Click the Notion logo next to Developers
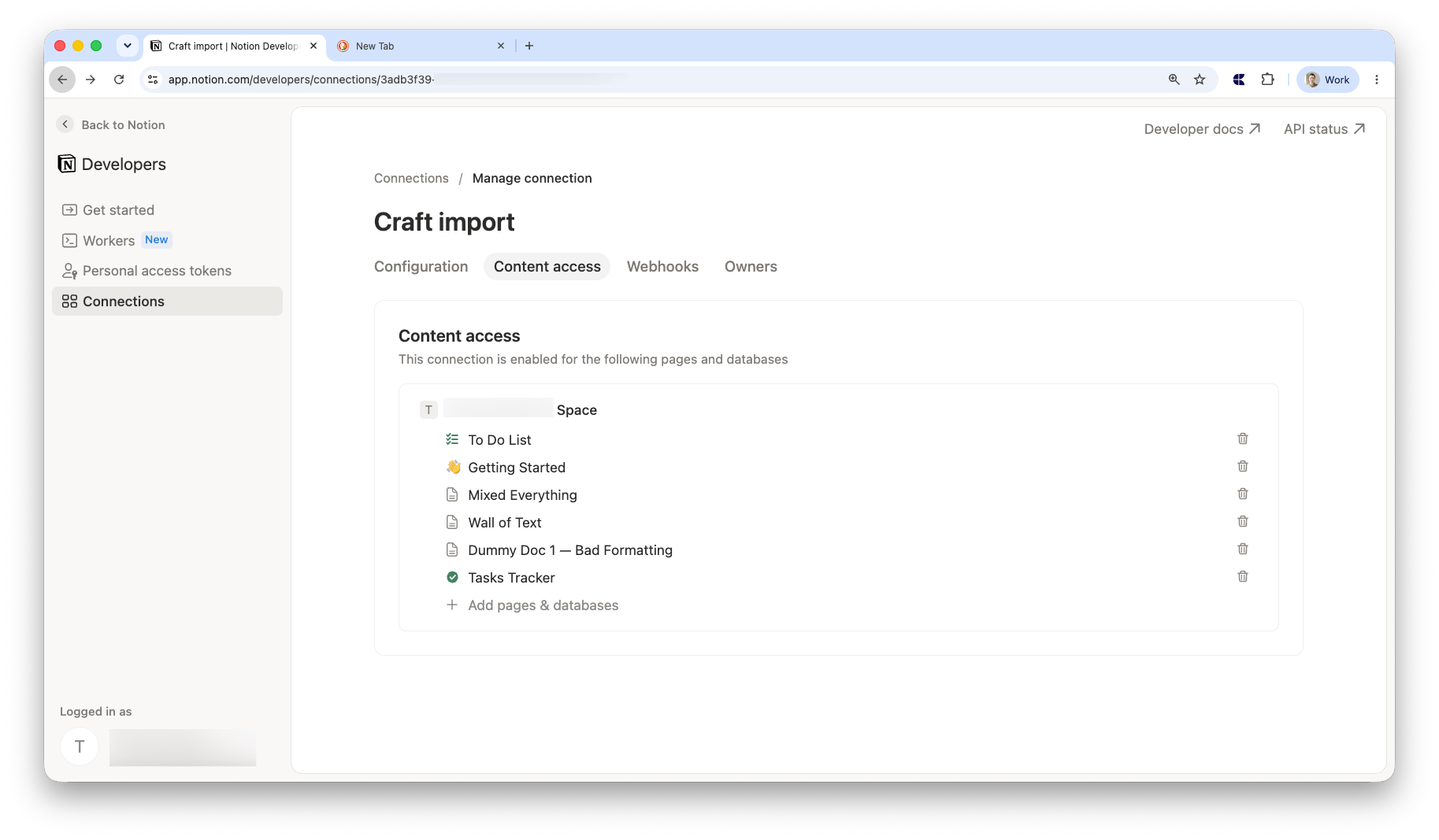The width and height of the screenshot is (1439, 840). 67,164
